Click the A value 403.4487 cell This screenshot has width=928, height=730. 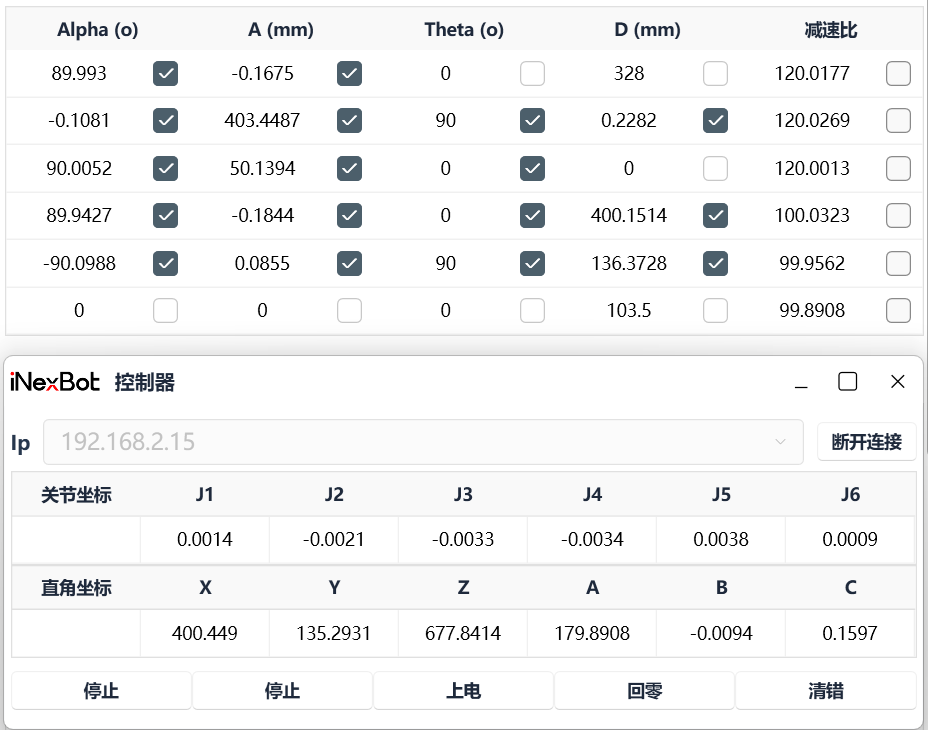click(x=262, y=121)
